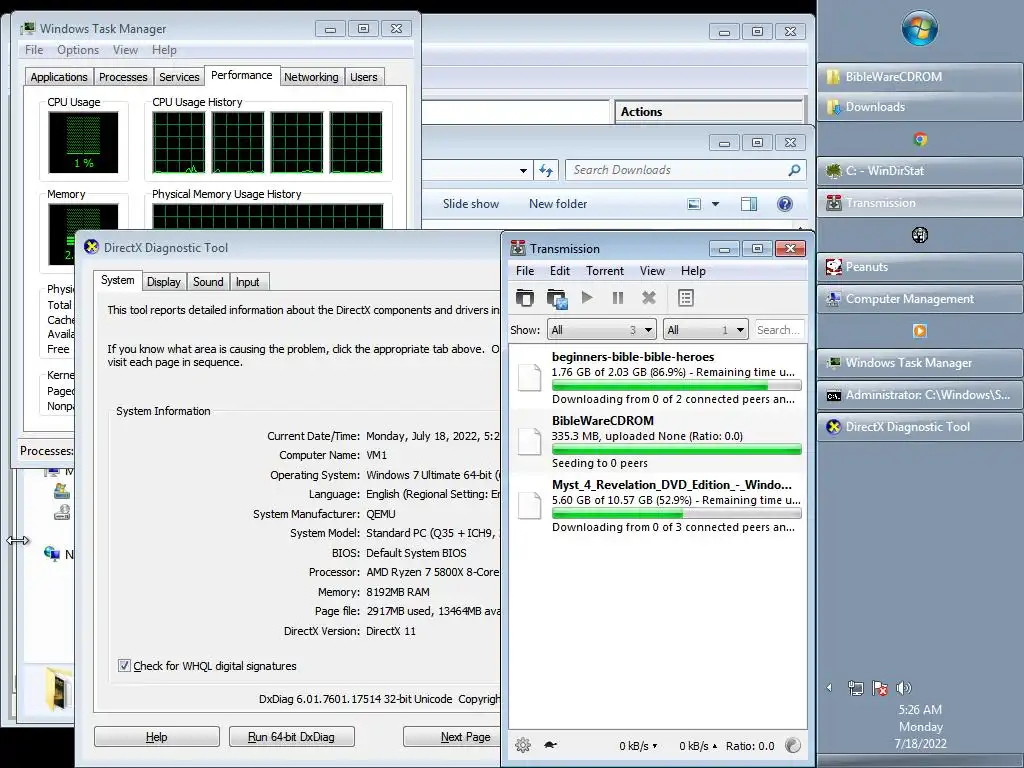Click the Open Torrent icon in Transmission toolbar

point(524,298)
